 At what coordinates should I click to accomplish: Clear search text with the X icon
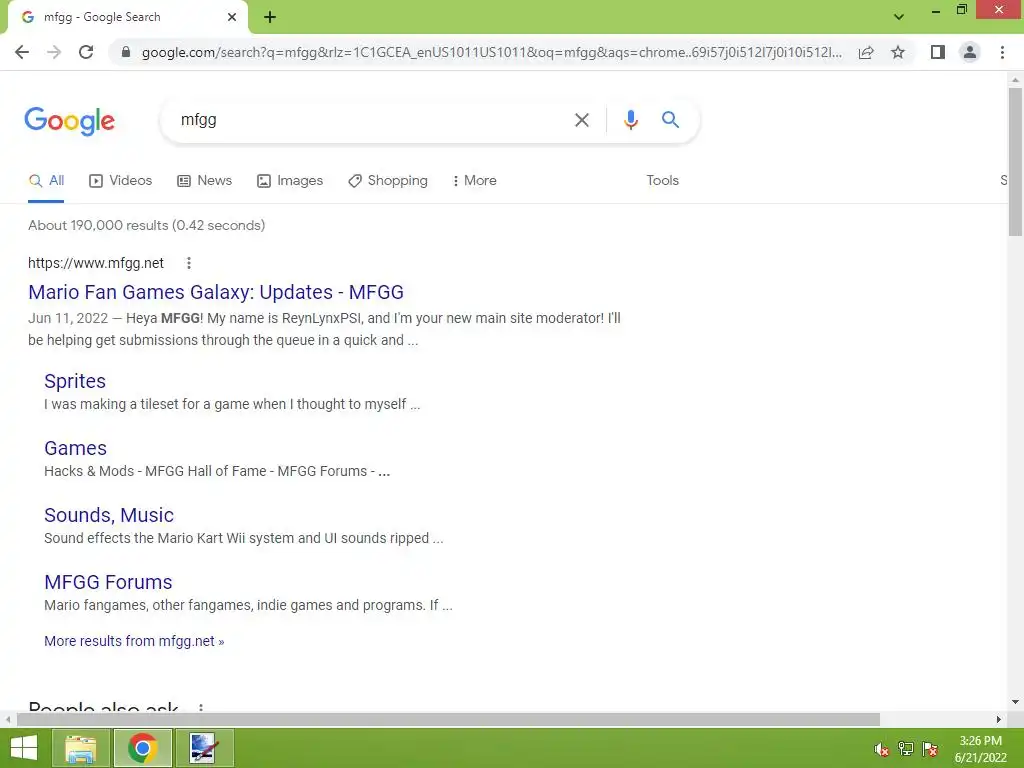581,120
